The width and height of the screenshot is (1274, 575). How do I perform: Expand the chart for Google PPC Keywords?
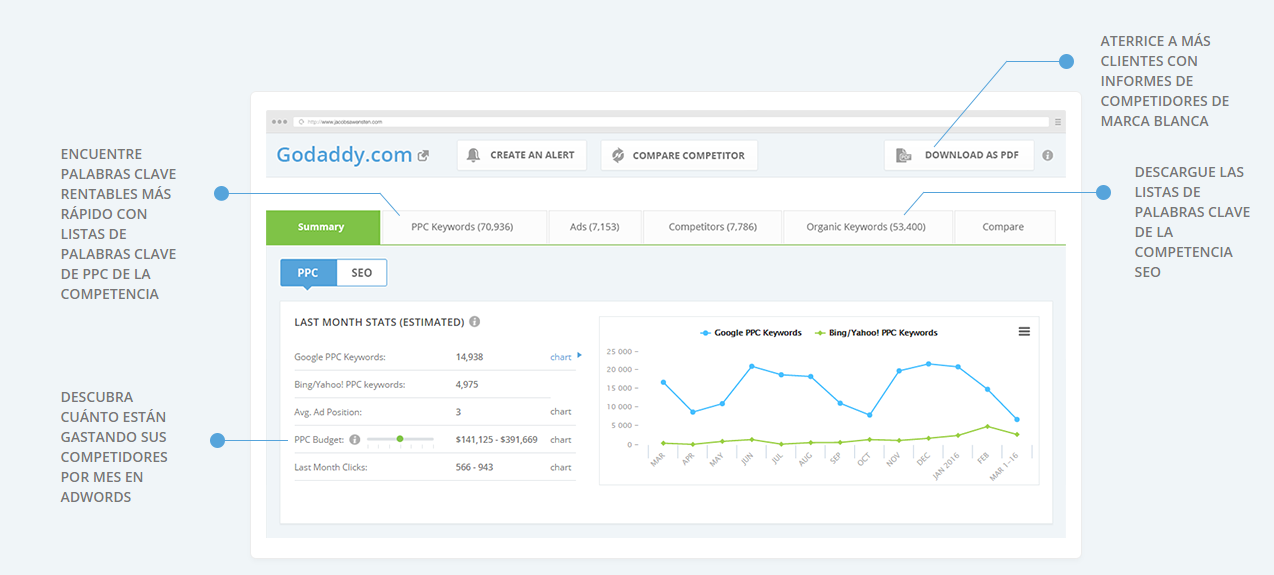(564, 356)
